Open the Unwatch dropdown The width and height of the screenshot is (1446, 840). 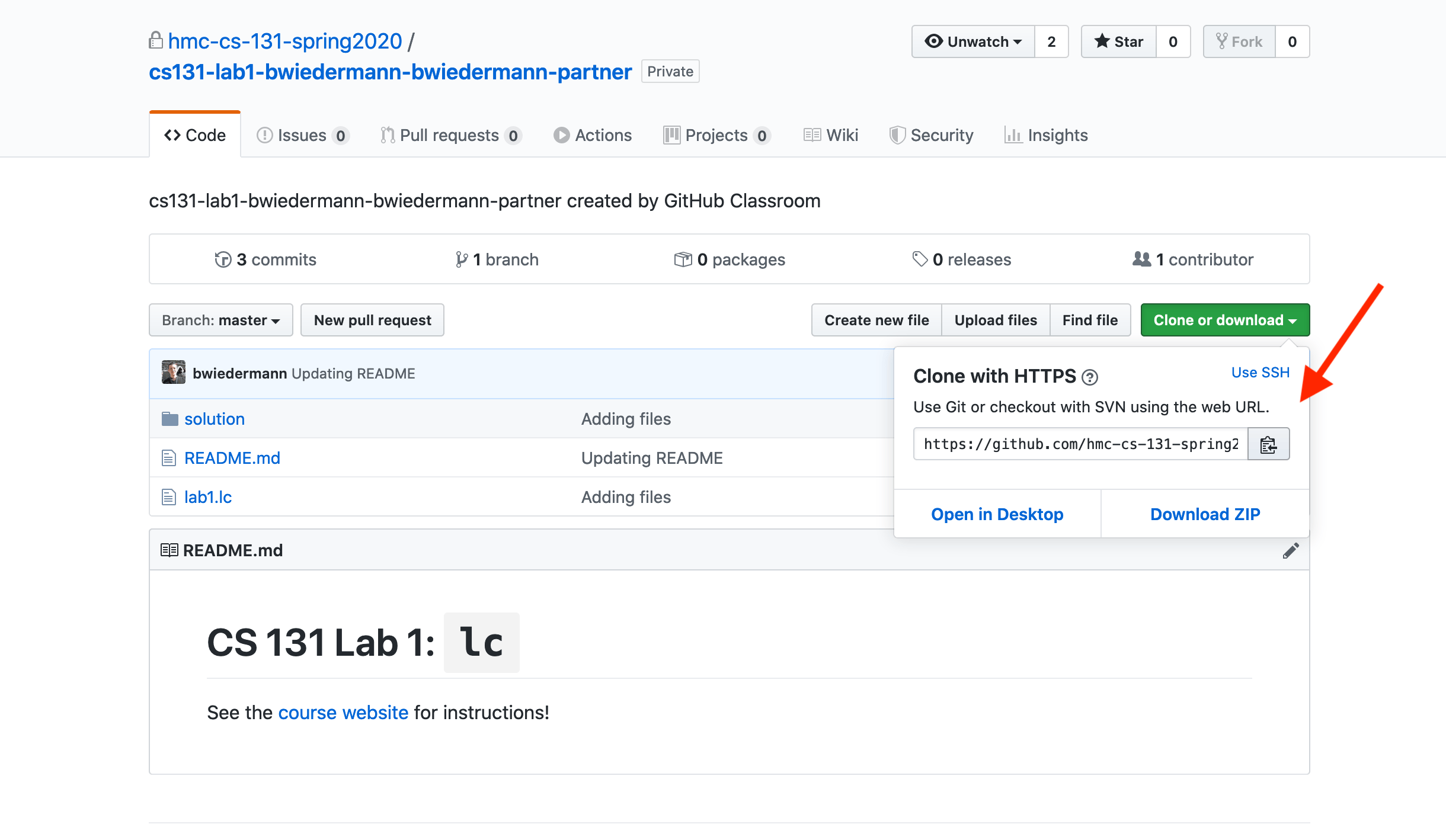[x=973, y=41]
